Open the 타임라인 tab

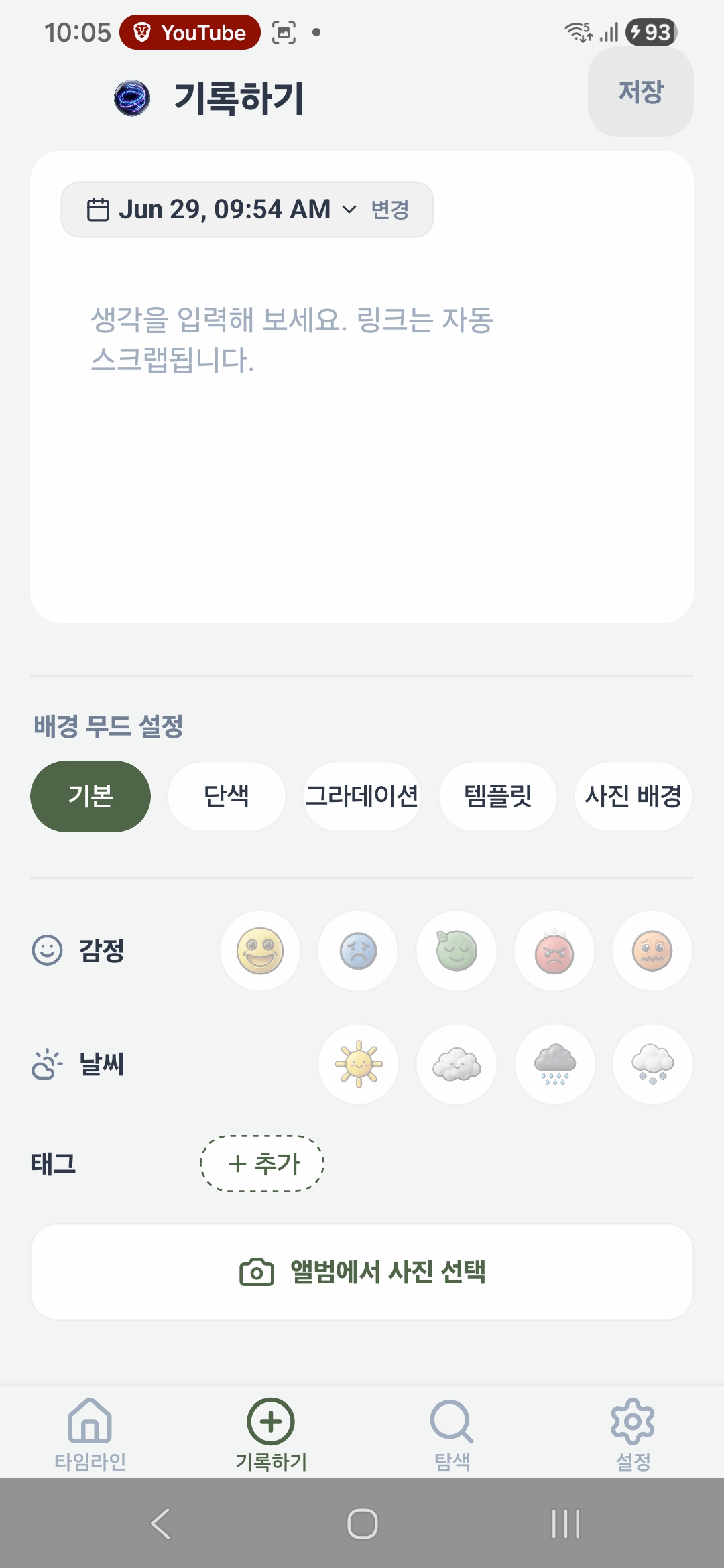point(90,1433)
